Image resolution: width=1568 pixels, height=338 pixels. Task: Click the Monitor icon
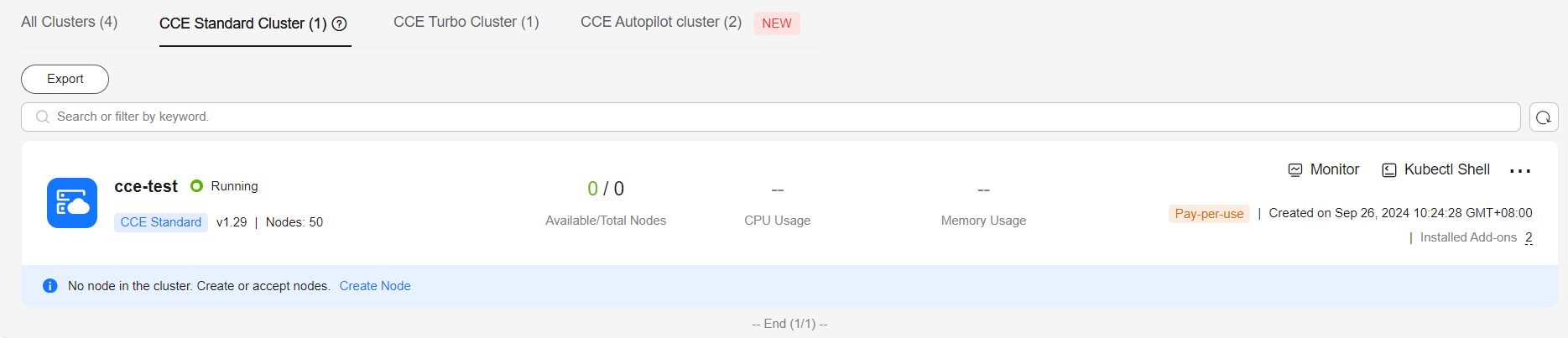(x=1295, y=170)
